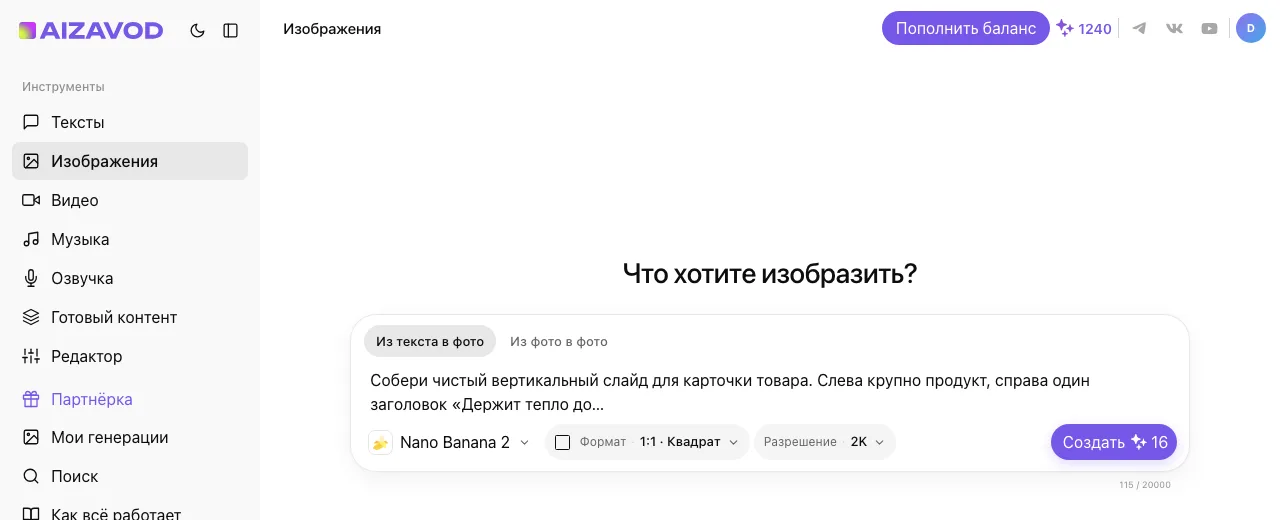Click layers icon next to Готовый контент
1280x520 pixels.
tap(31, 317)
